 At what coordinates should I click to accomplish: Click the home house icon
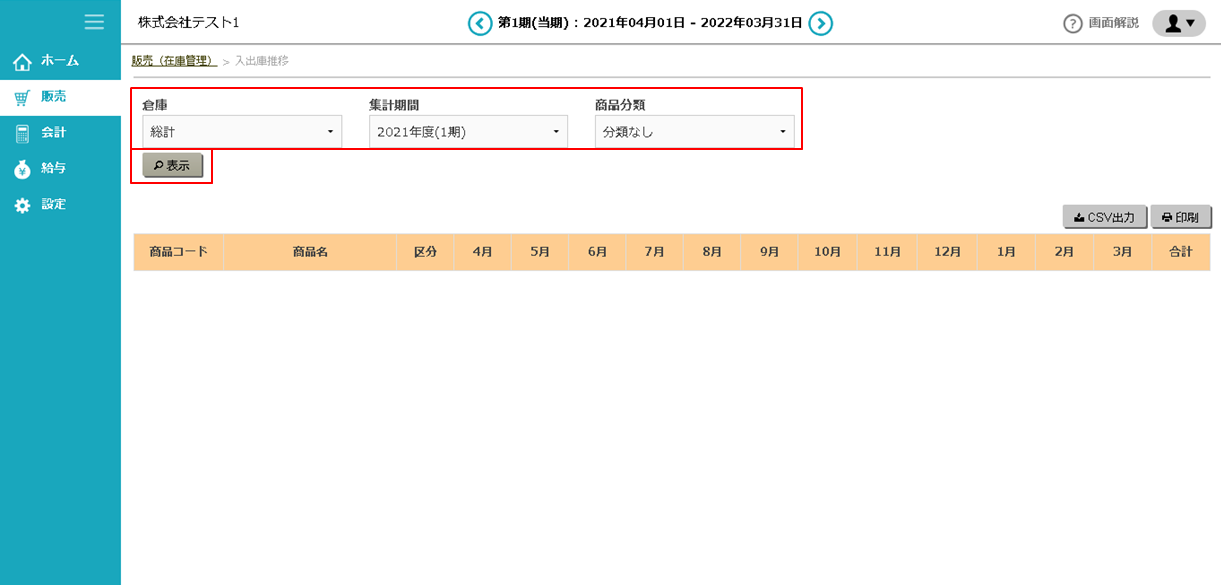(x=22, y=62)
